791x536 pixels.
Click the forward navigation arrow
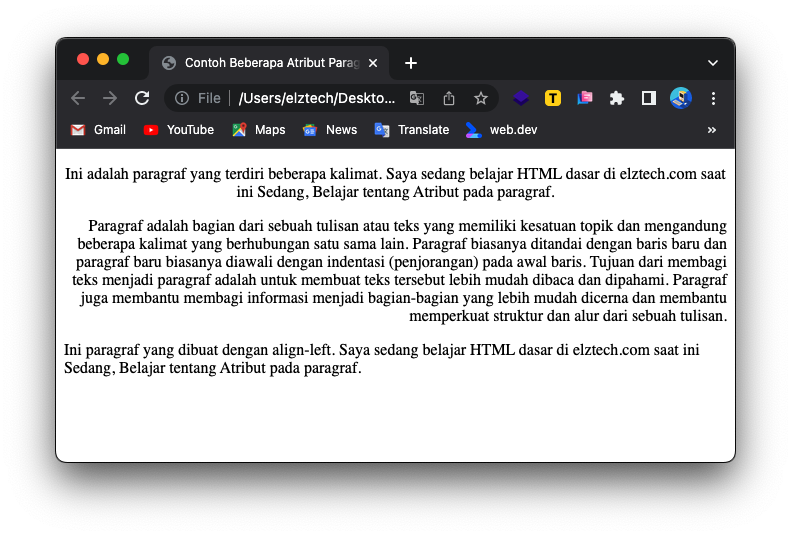tap(110, 98)
